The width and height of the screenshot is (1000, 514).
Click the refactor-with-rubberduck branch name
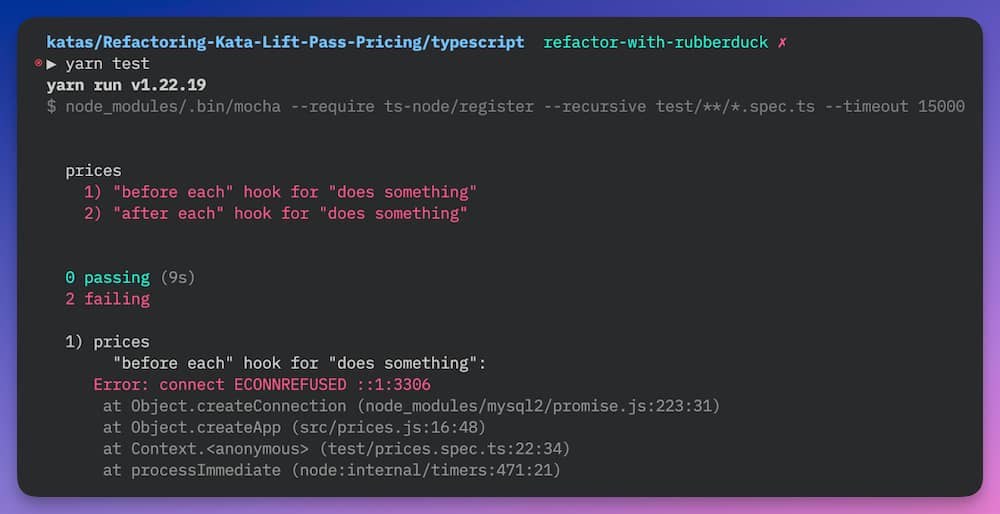[x=656, y=43]
